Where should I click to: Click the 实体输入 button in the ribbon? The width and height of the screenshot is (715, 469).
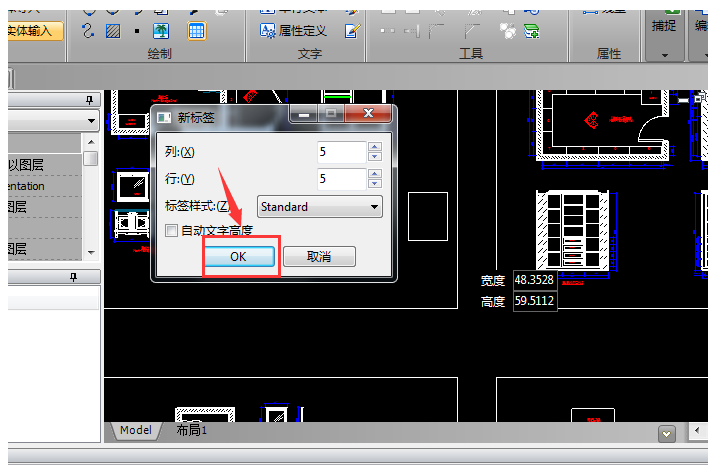click(34, 31)
